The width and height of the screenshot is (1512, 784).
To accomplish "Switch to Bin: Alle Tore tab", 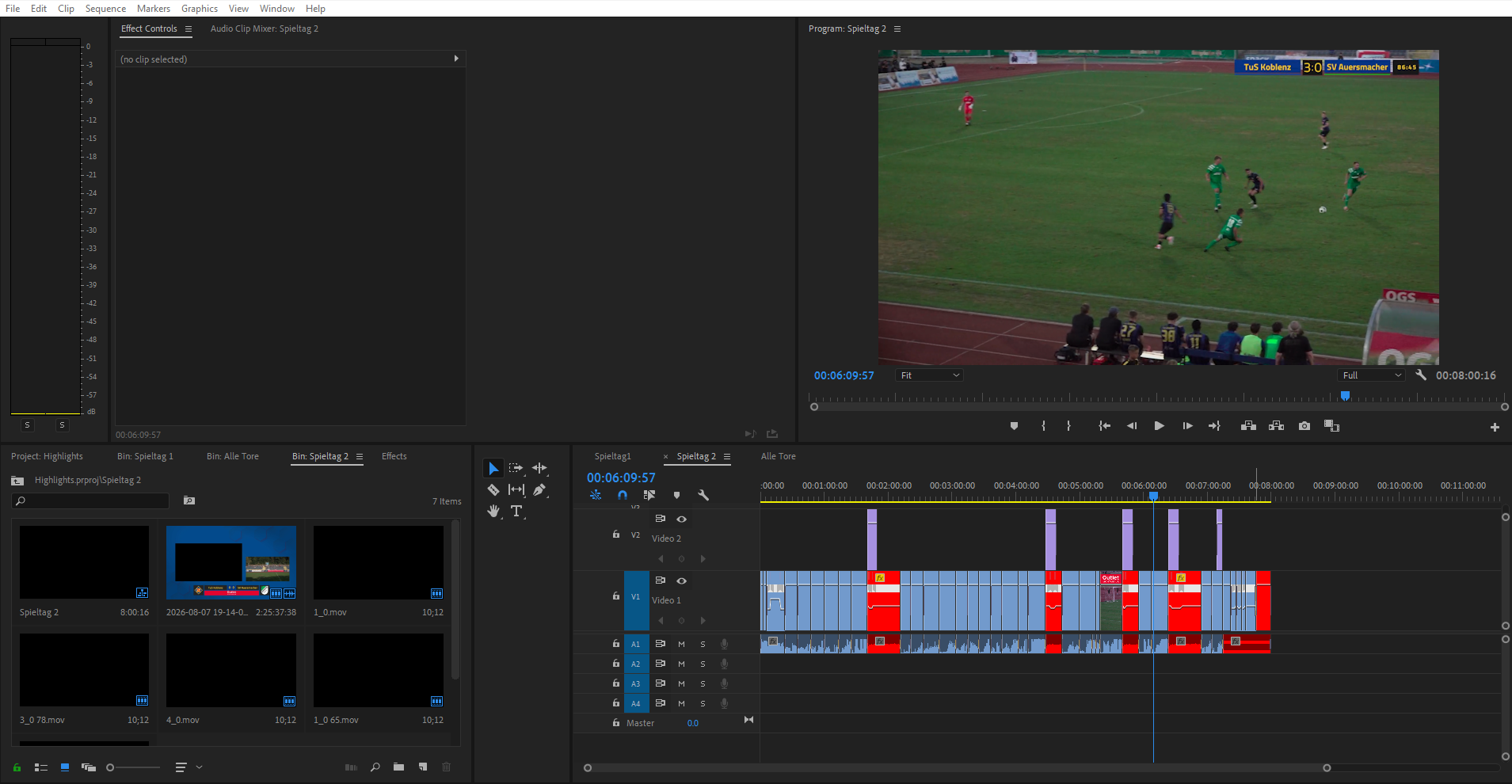I will point(233,456).
